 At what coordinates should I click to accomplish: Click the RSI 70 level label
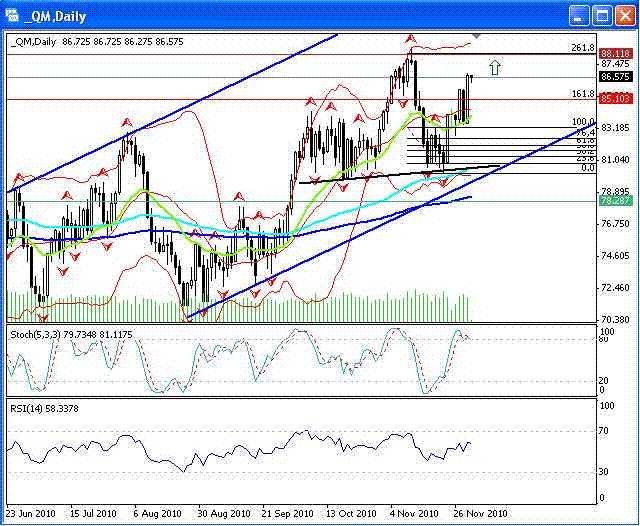pyautogui.click(x=604, y=431)
